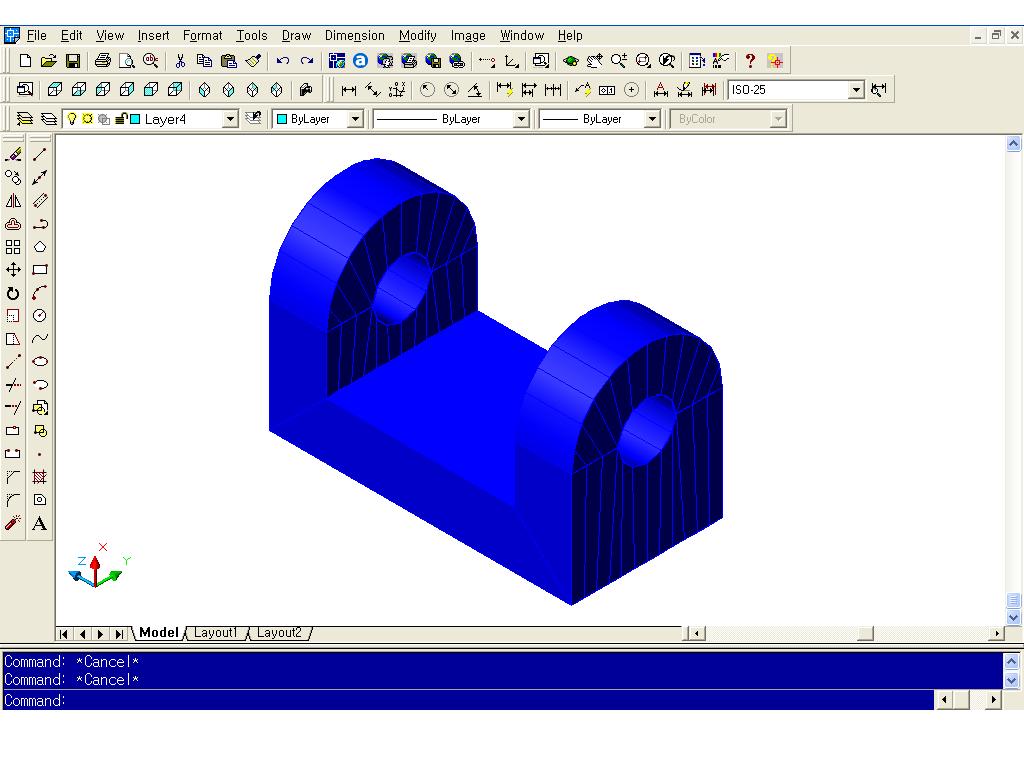The height and width of the screenshot is (768, 1024).
Task: Open the ByLayer color dropdown
Action: (x=355, y=119)
